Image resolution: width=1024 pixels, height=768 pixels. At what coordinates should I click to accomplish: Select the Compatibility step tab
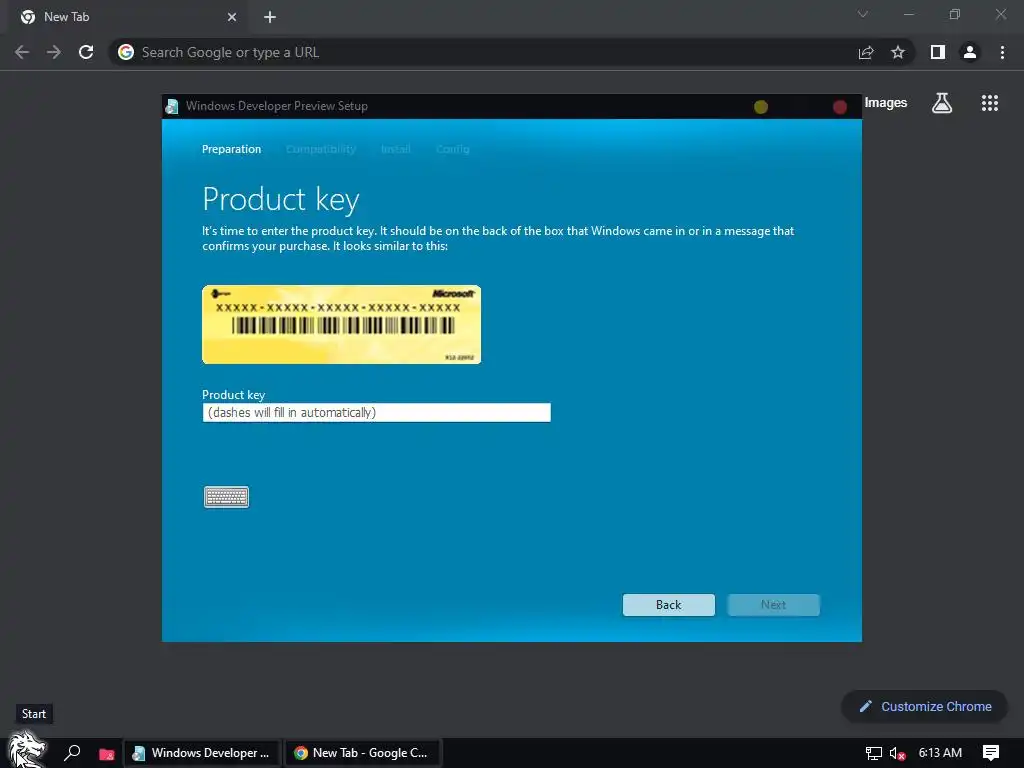321,149
